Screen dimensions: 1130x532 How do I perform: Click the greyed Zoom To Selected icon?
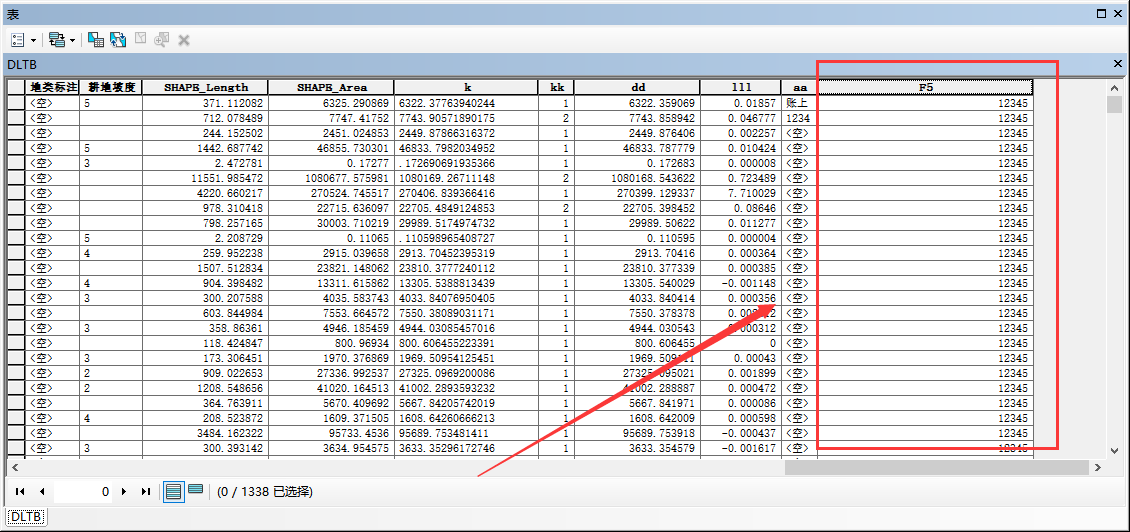(x=161, y=40)
